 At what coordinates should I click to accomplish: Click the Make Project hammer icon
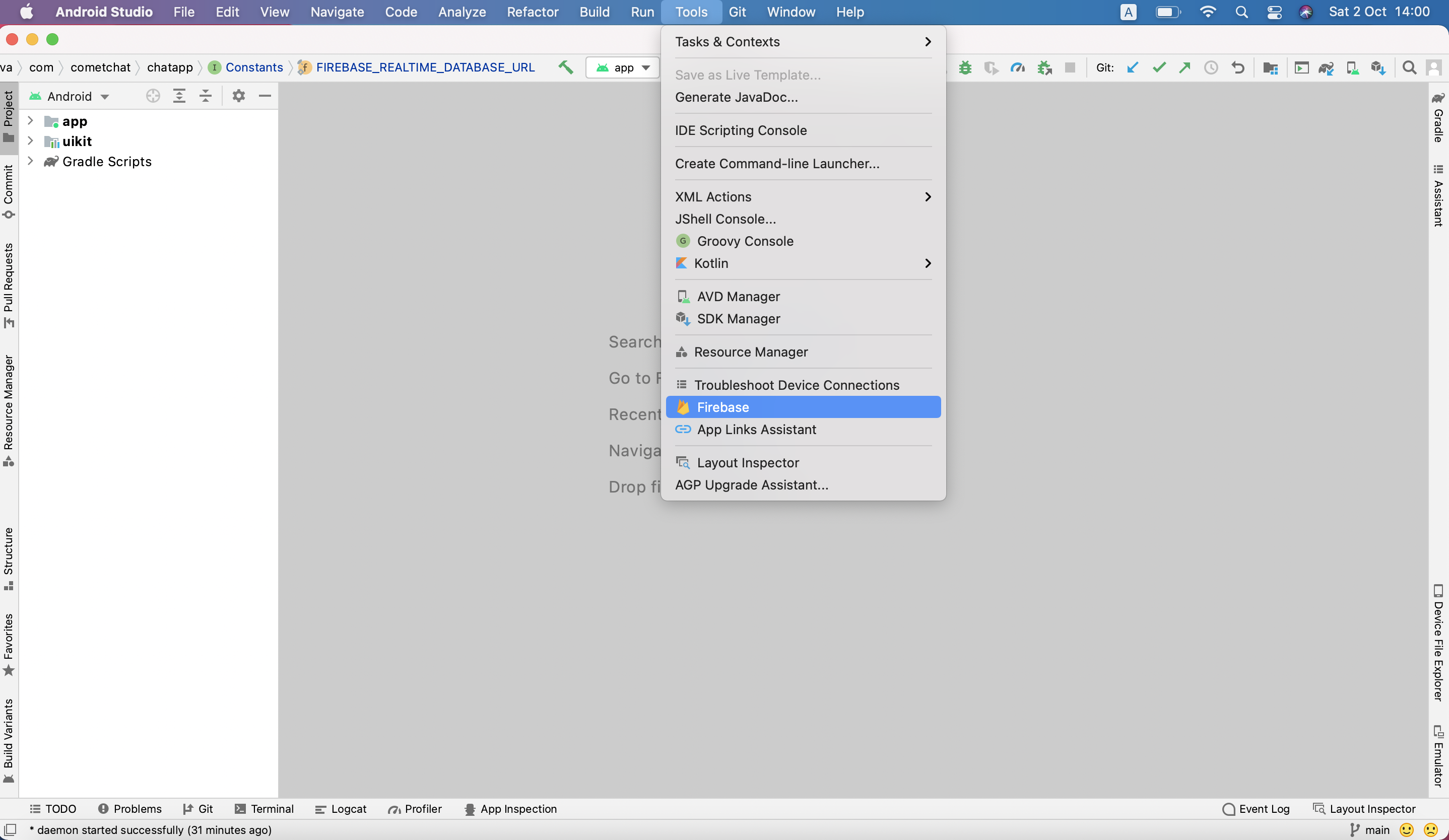[x=566, y=67]
